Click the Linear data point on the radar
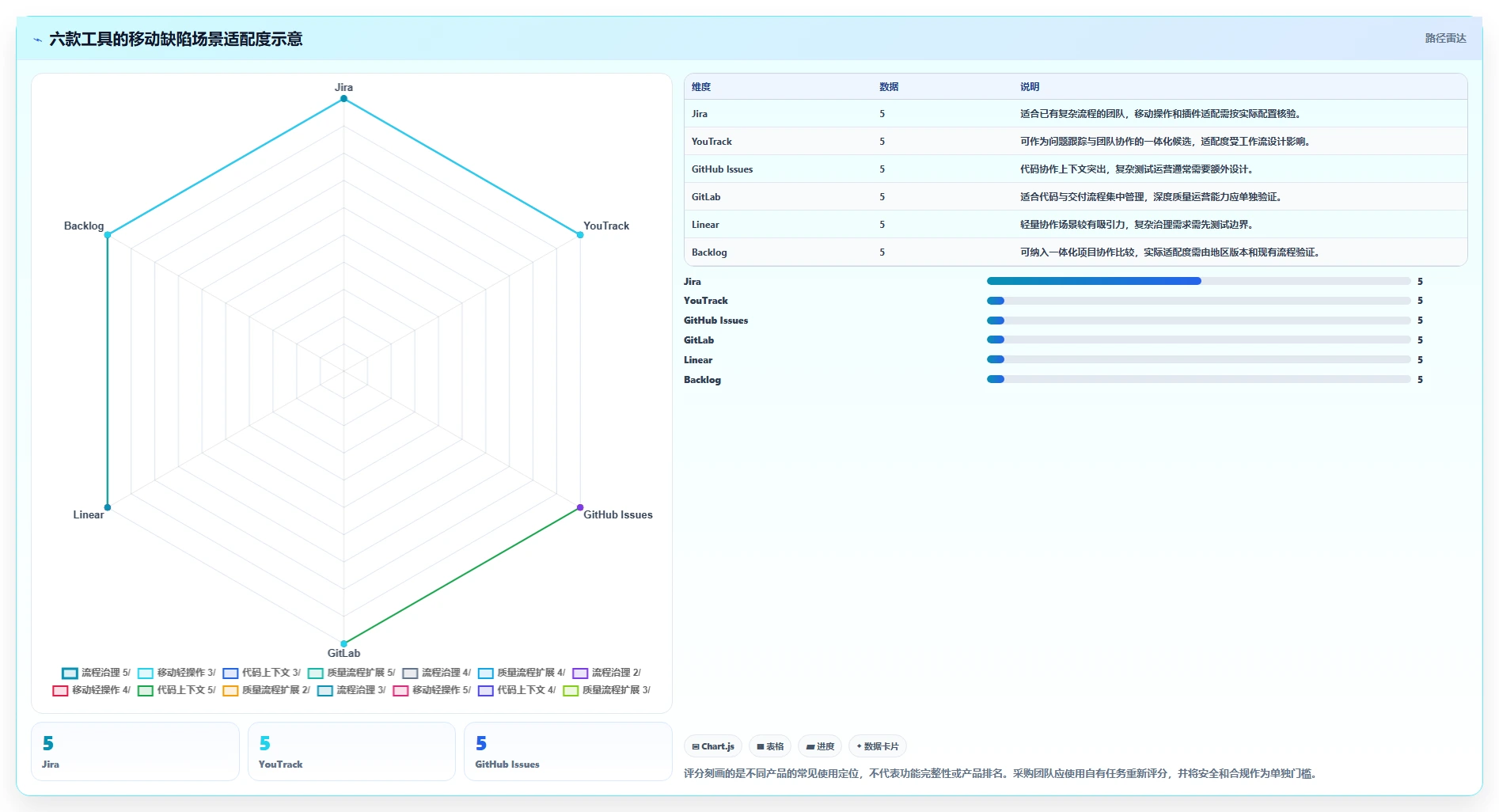This screenshot has height=812, width=1499. [x=108, y=507]
